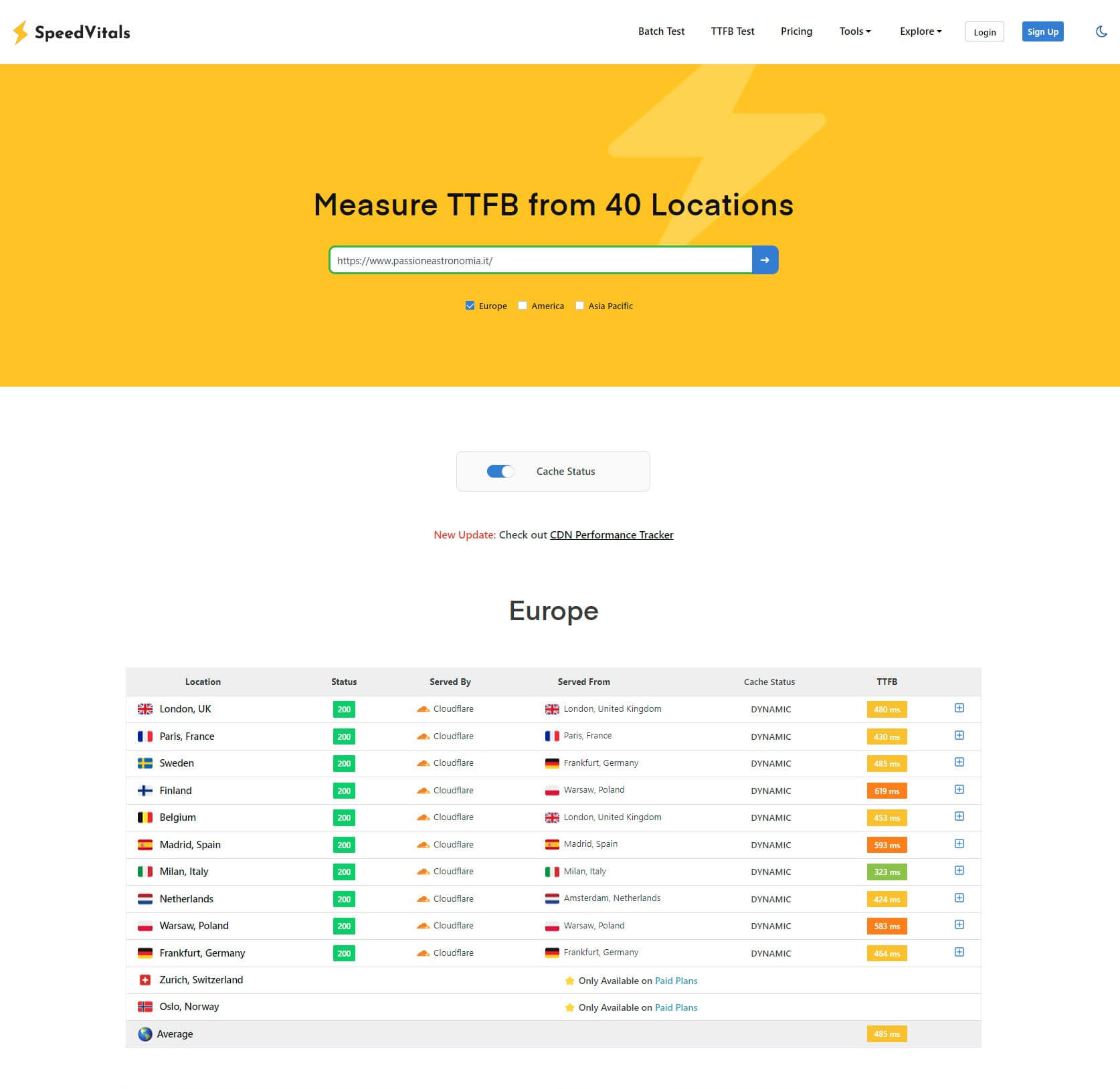Click Poland flag in Finland row's Served From
The height and width of the screenshot is (1089, 1120).
[552, 791]
